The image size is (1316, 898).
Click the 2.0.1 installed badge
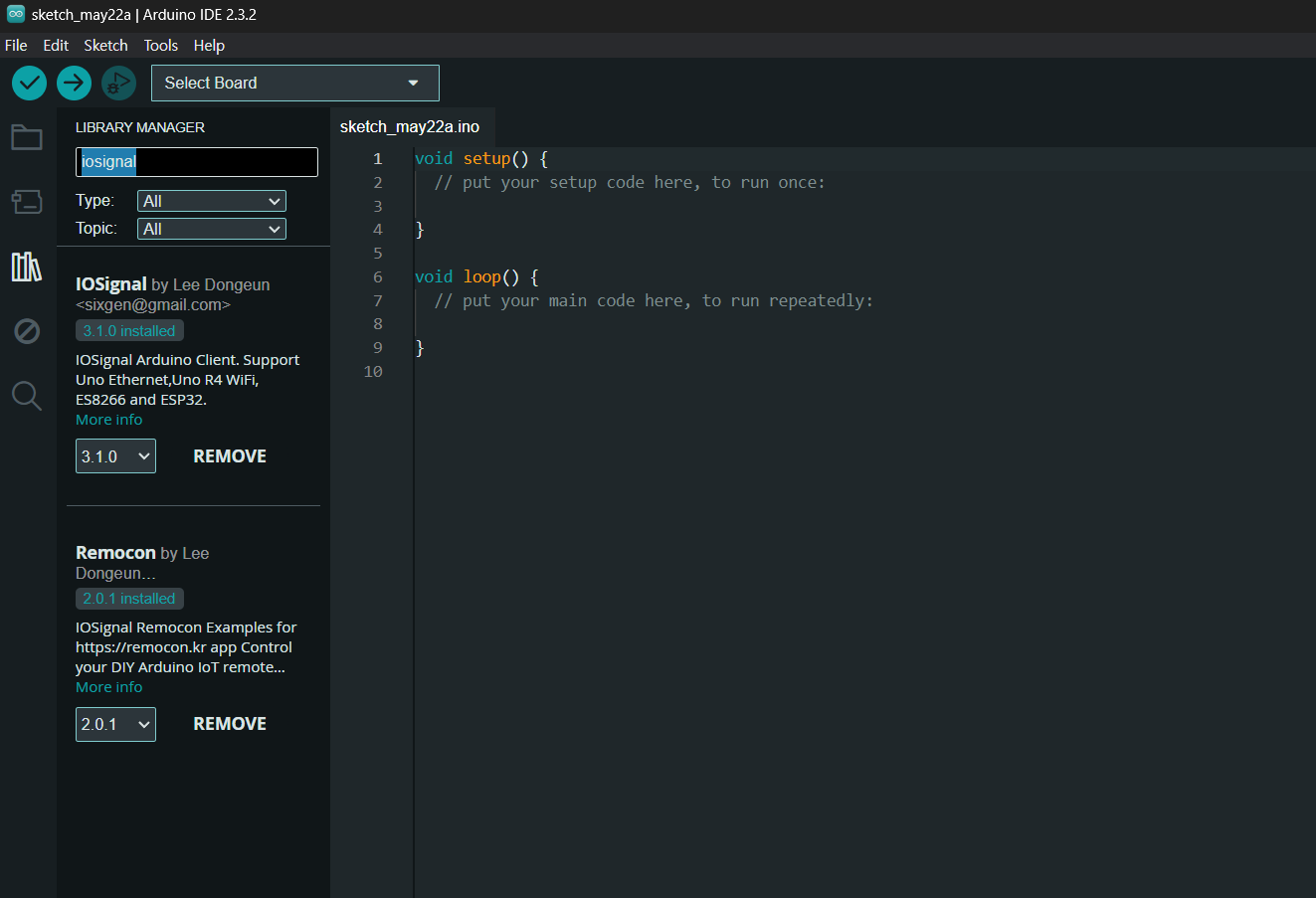[x=129, y=599]
